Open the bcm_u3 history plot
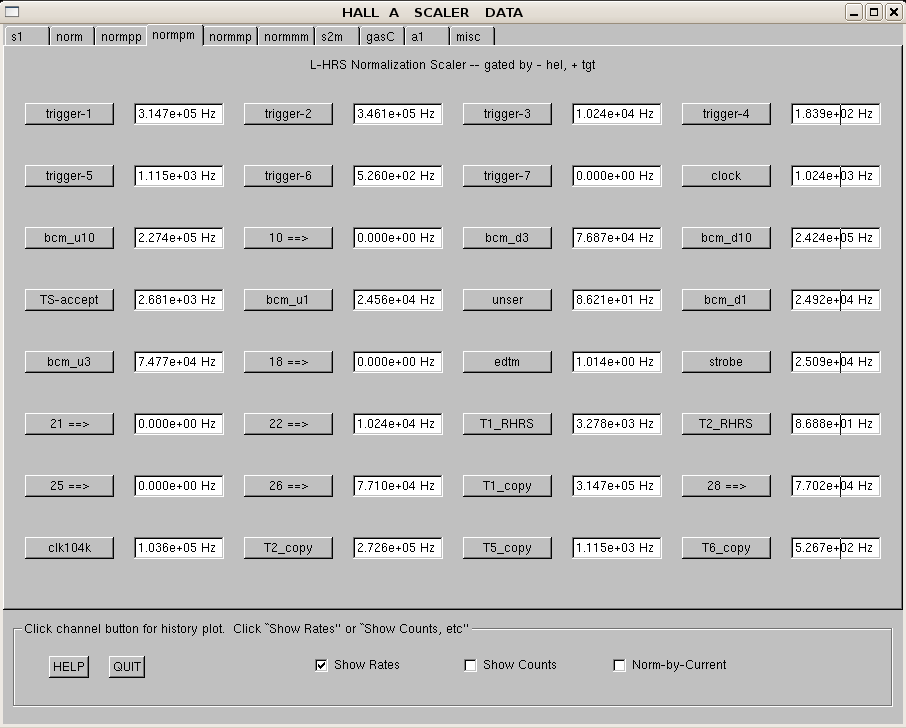Screen dimensions: 906x728 69,362
